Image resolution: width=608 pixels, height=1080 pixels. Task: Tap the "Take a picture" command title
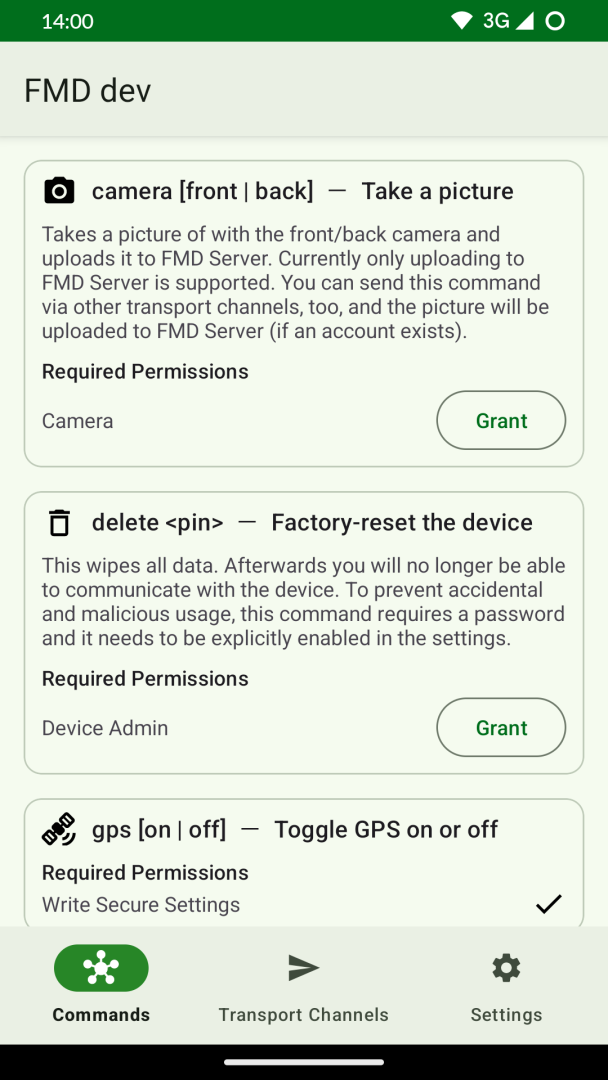[437, 191]
